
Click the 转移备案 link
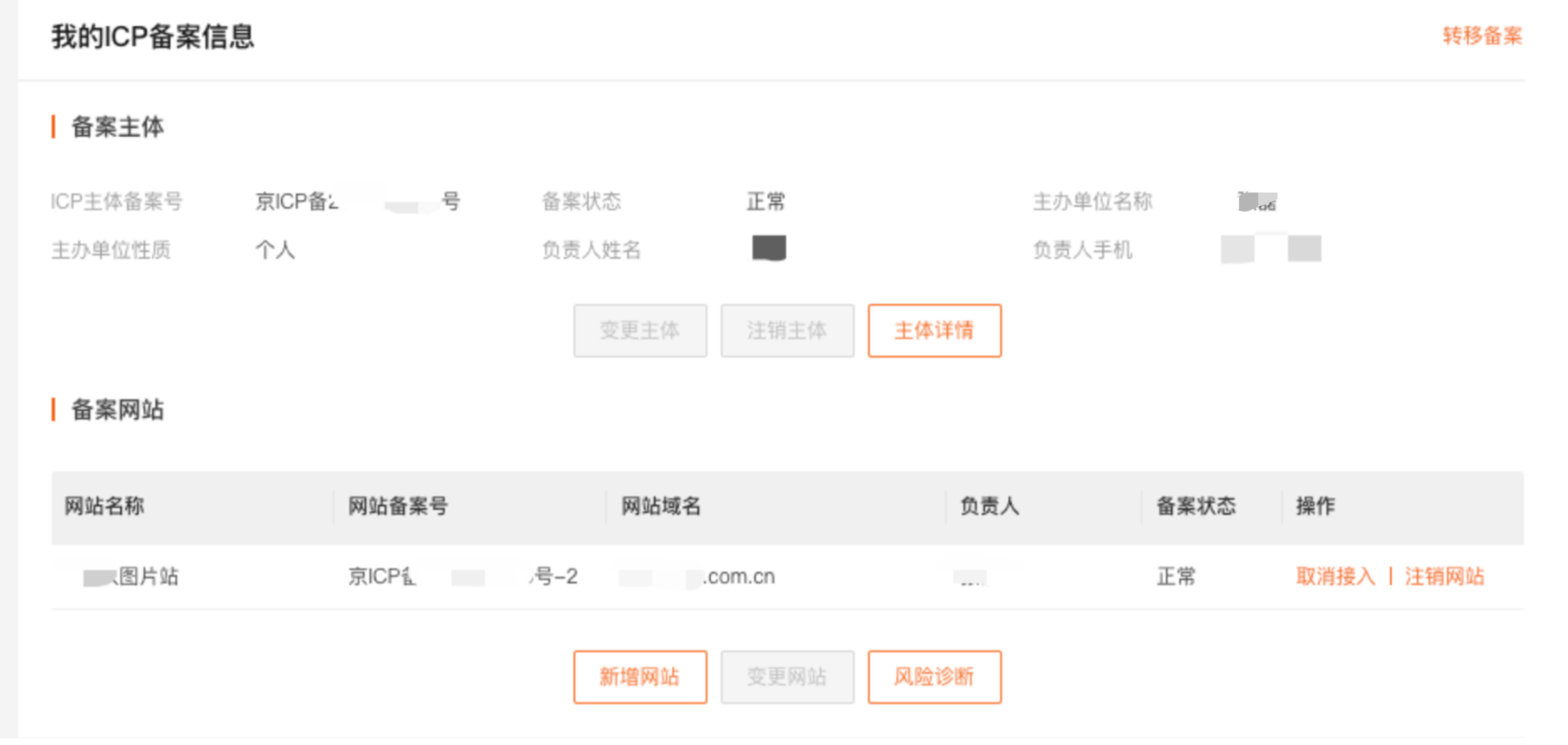pyautogui.click(x=1481, y=37)
